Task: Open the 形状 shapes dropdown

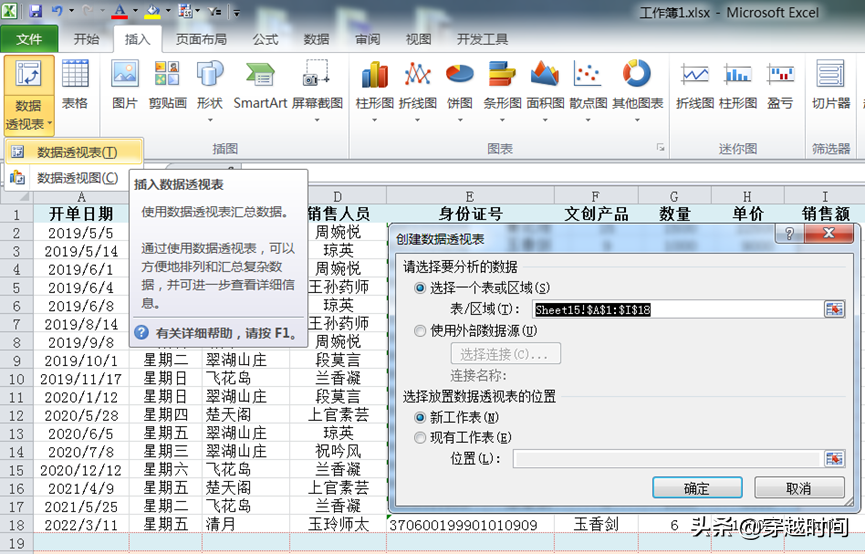Action: click(210, 120)
